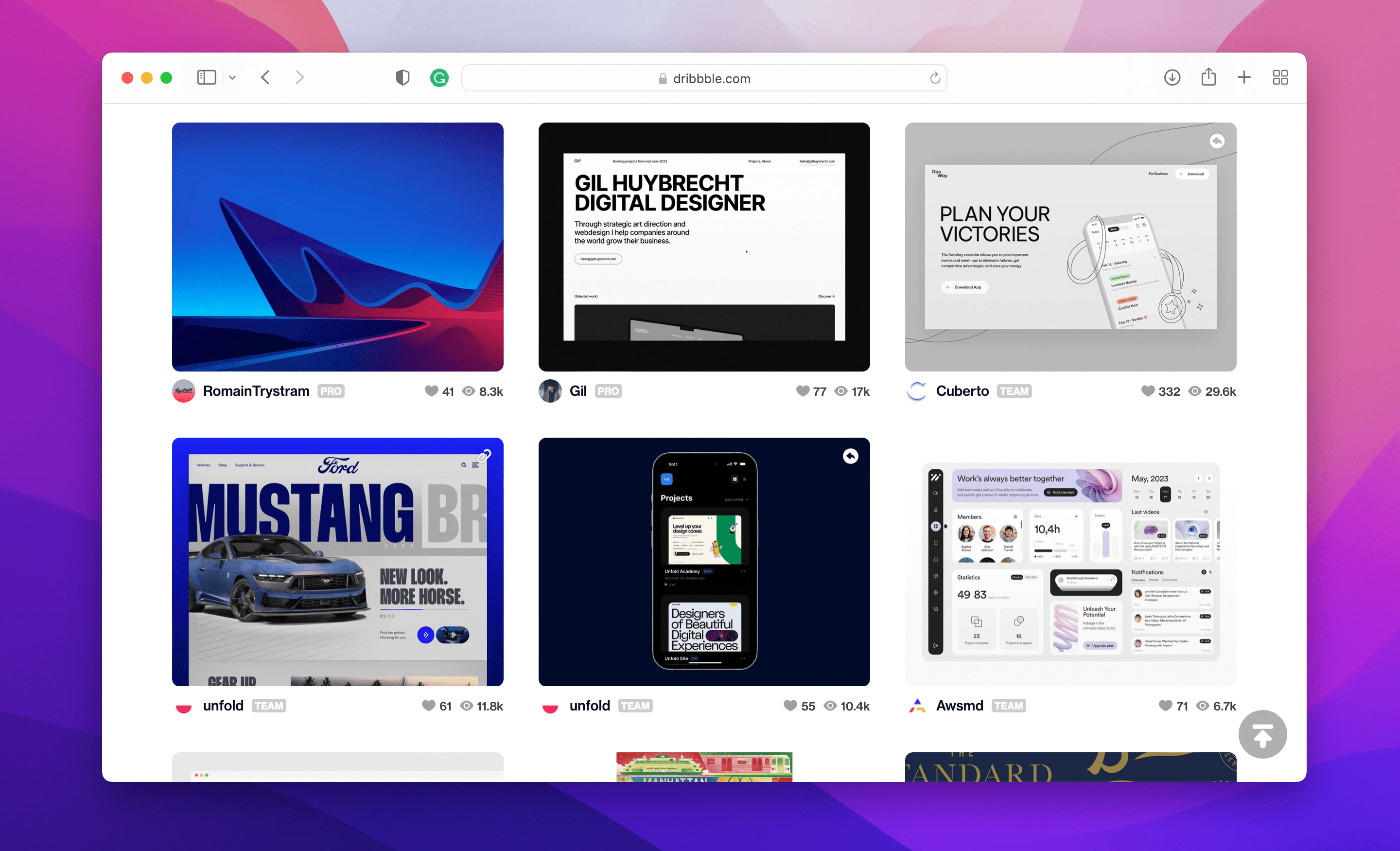This screenshot has width=1400, height=851.
Task: Click the privacy shield icon
Action: coord(402,77)
